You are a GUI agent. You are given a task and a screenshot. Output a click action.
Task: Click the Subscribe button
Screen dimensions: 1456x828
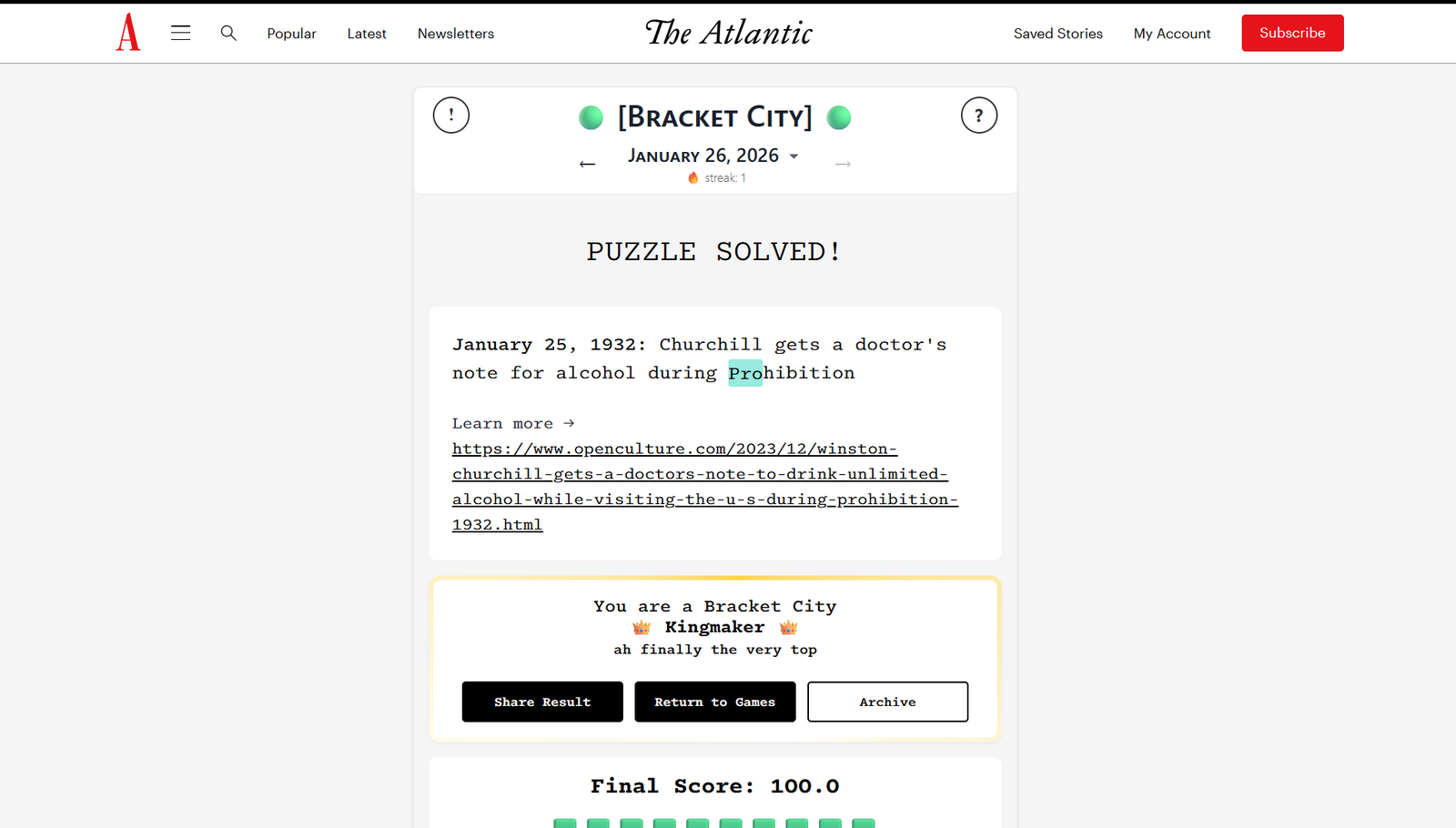[x=1292, y=33]
